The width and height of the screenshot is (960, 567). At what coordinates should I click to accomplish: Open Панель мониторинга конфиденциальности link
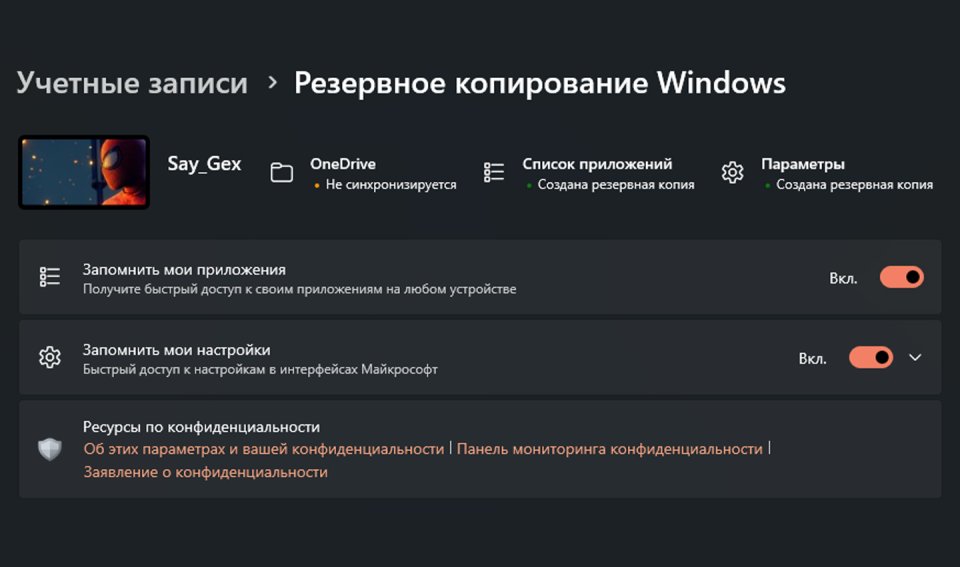[x=609, y=449]
